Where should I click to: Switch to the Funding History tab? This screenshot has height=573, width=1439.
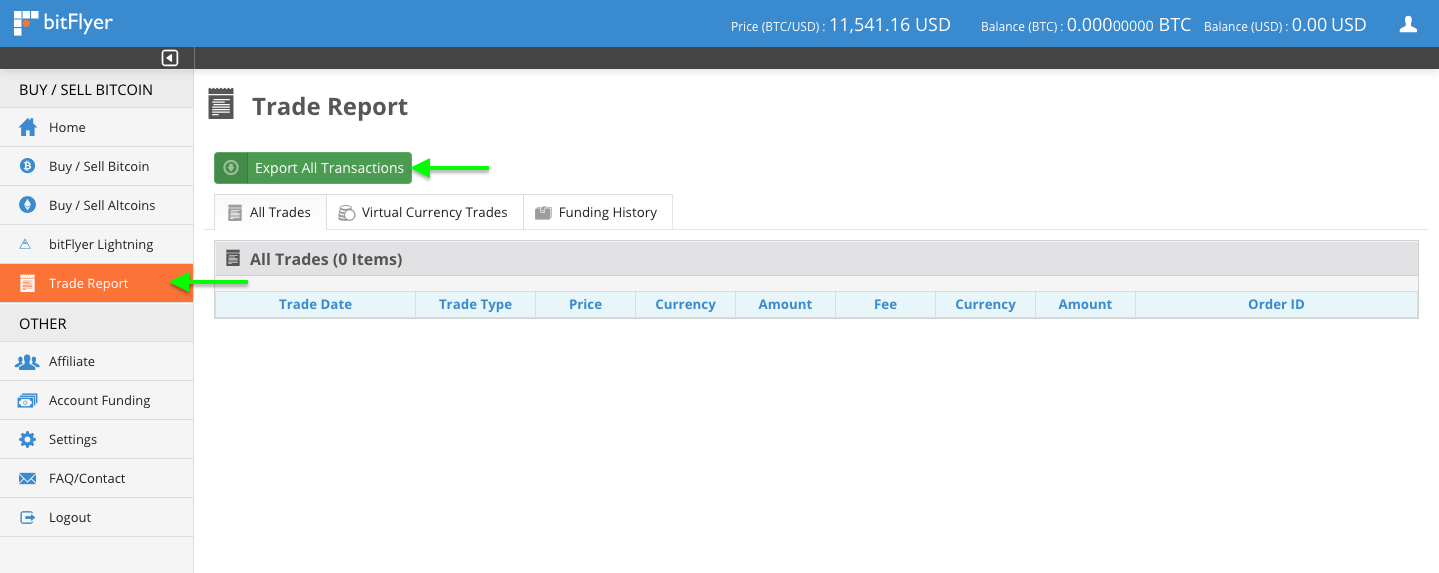(598, 212)
